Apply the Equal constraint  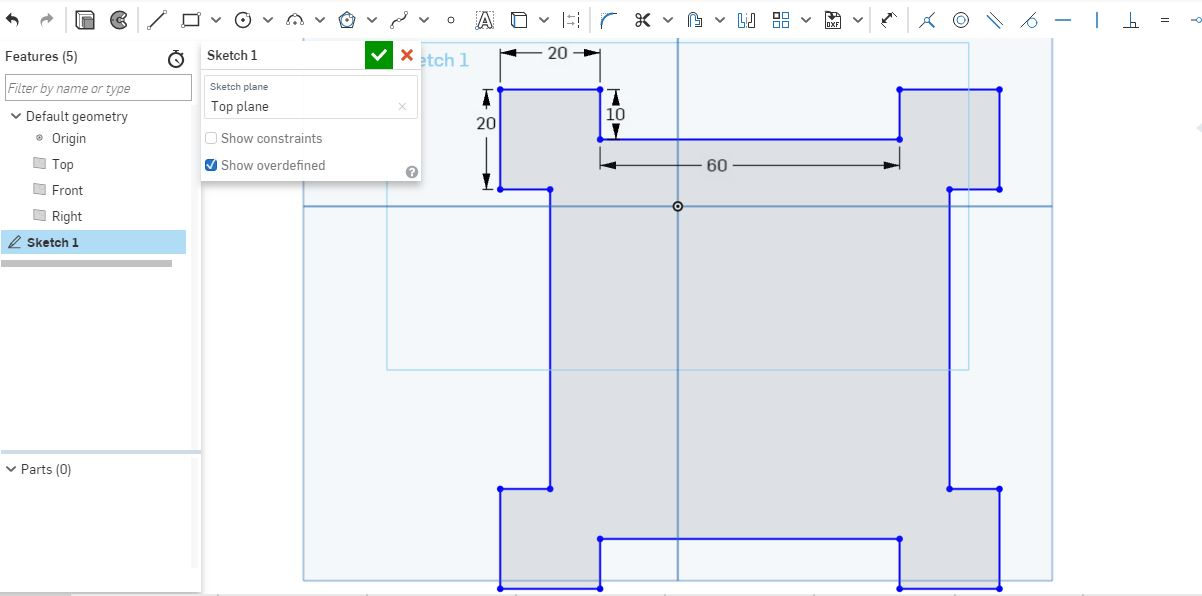pos(1165,20)
